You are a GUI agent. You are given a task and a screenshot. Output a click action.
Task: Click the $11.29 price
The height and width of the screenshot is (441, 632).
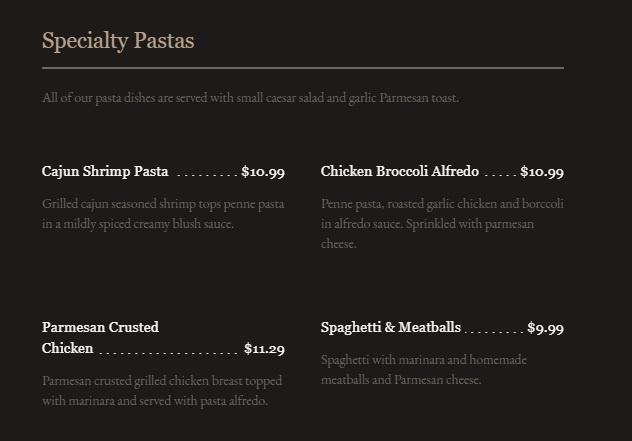264,349
